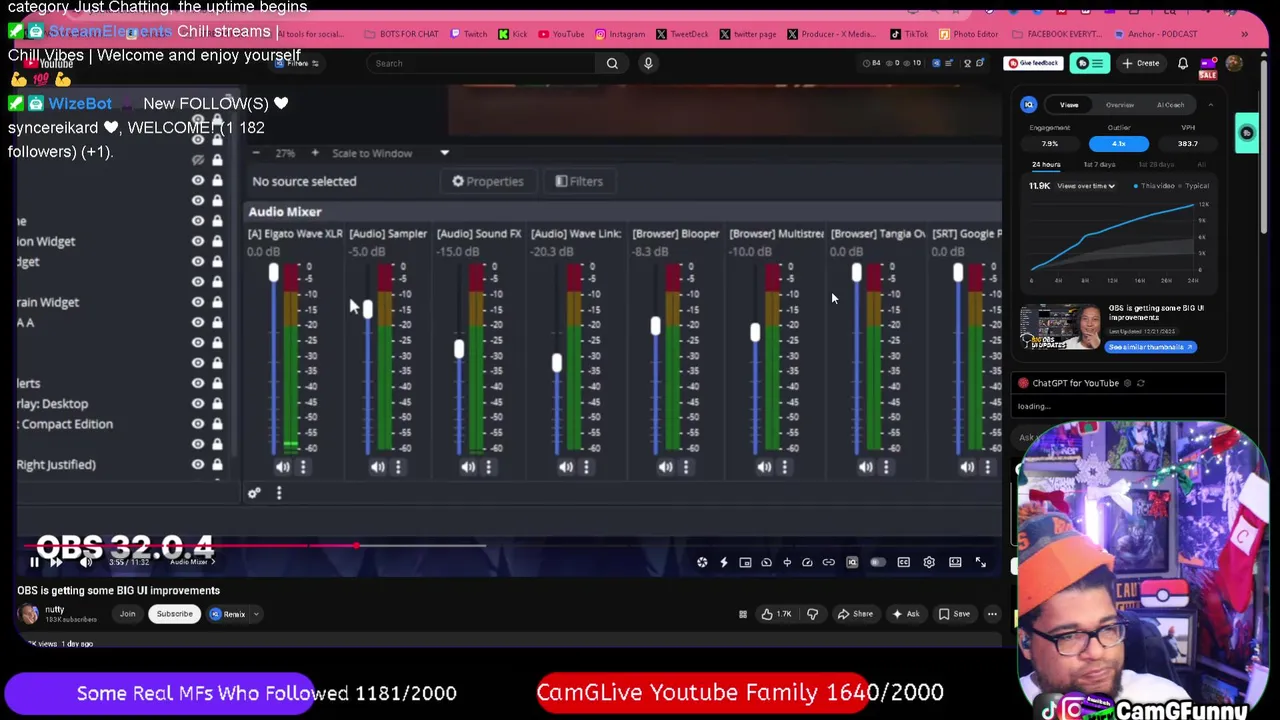Expand the bookmarks bar overflow chevron
Screen dimensions: 1280x720
point(1244,34)
